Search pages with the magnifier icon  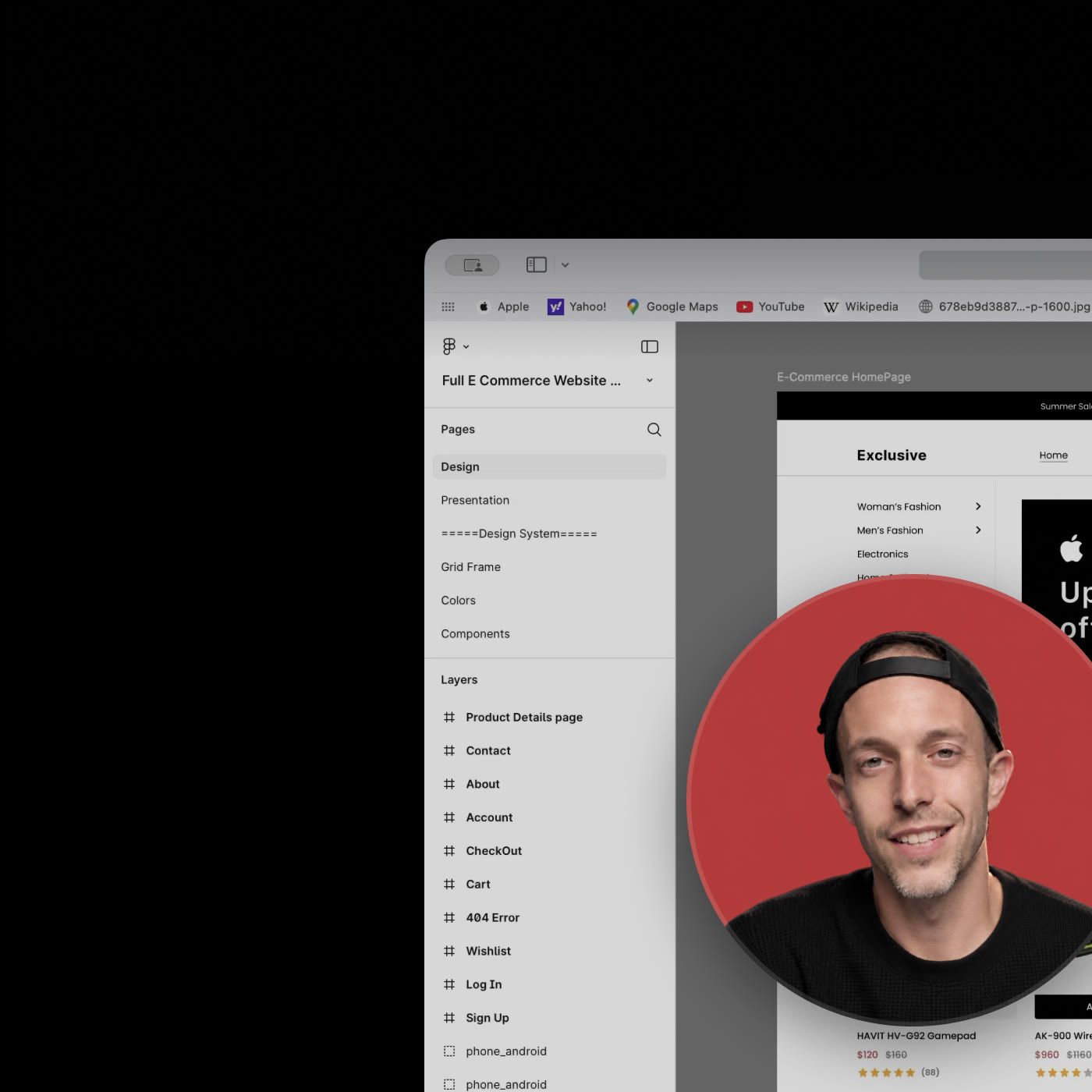pyautogui.click(x=654, y=430)
